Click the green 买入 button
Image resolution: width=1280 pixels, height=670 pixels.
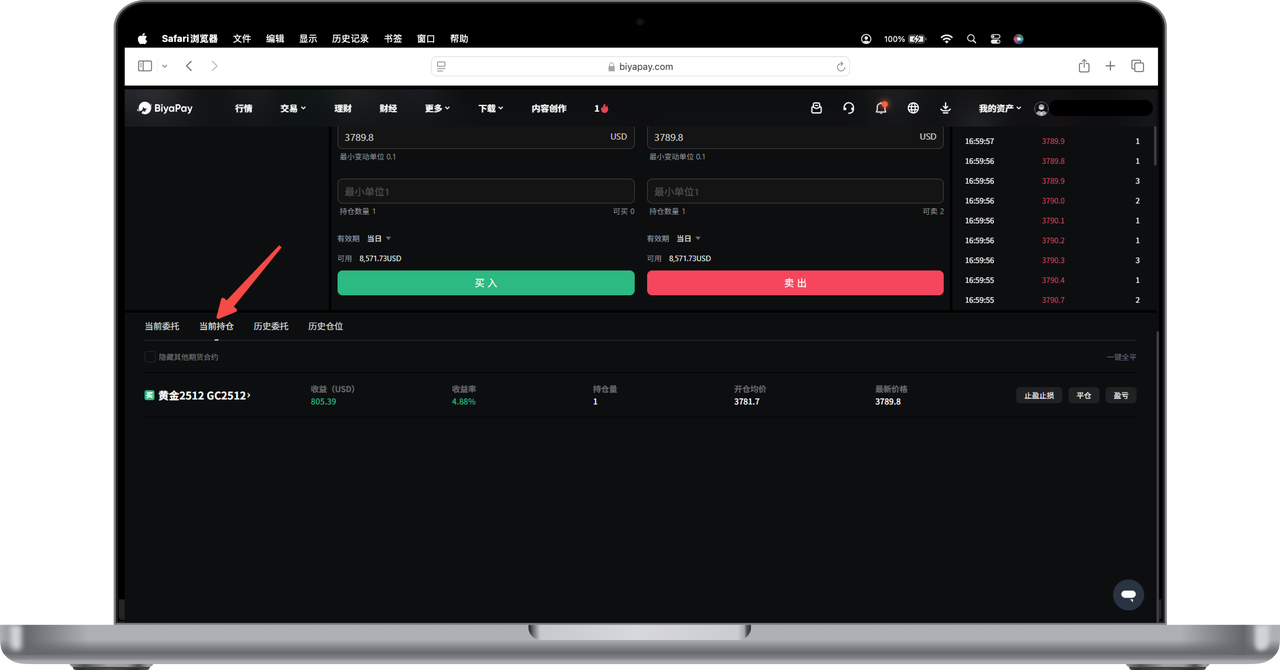coord(486,283)
